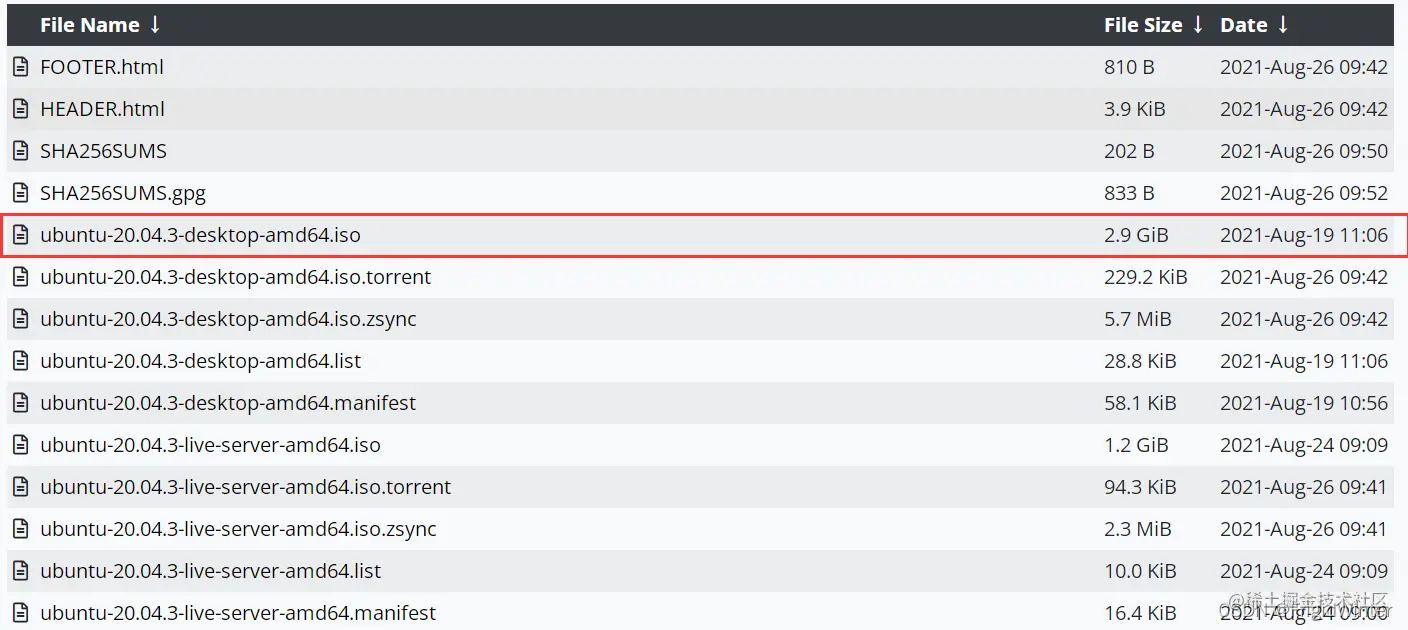Download ubuntu-20.04.3-live-server-amd64.iso.torrent

click(246, 487)
